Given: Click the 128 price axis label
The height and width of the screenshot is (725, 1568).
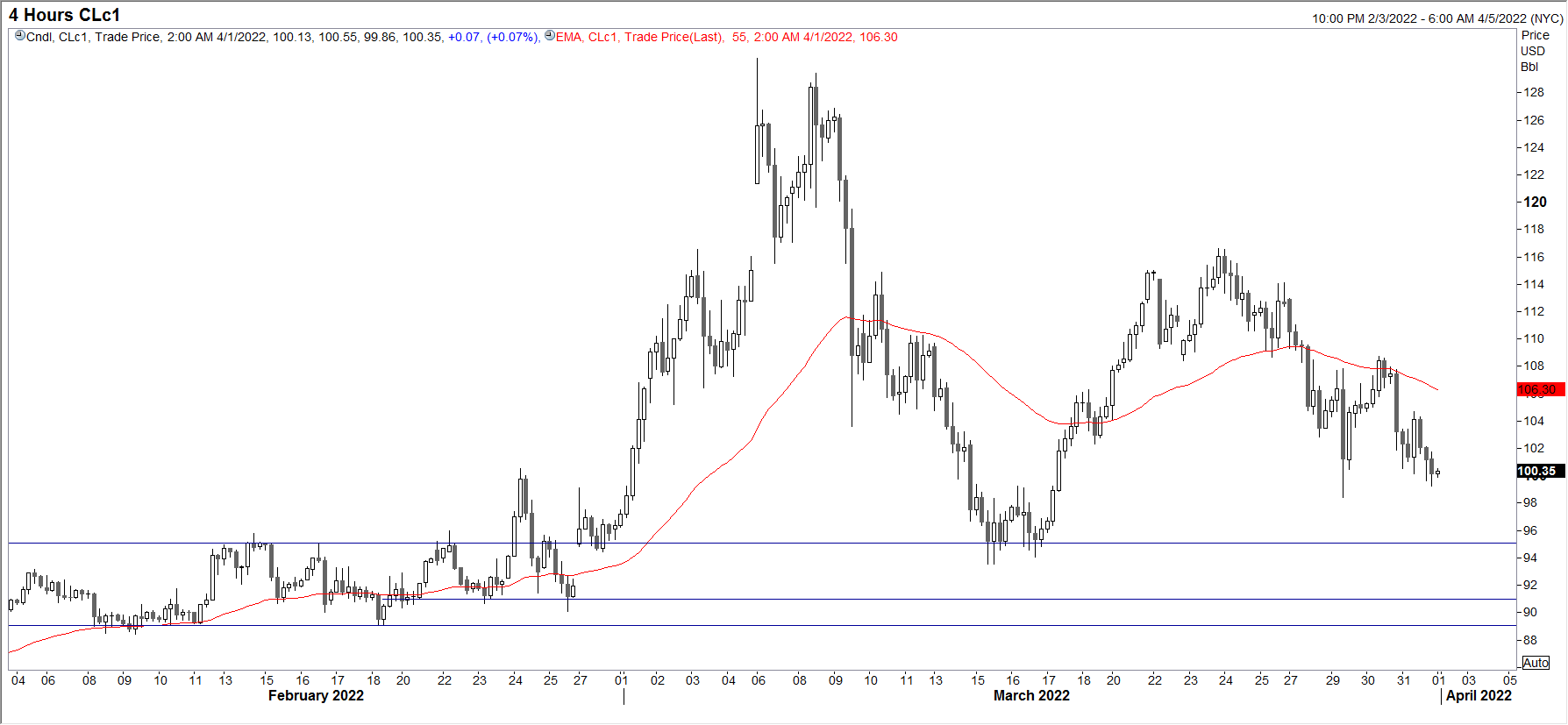Looking at the screenshot, I should coord(1534,92).
